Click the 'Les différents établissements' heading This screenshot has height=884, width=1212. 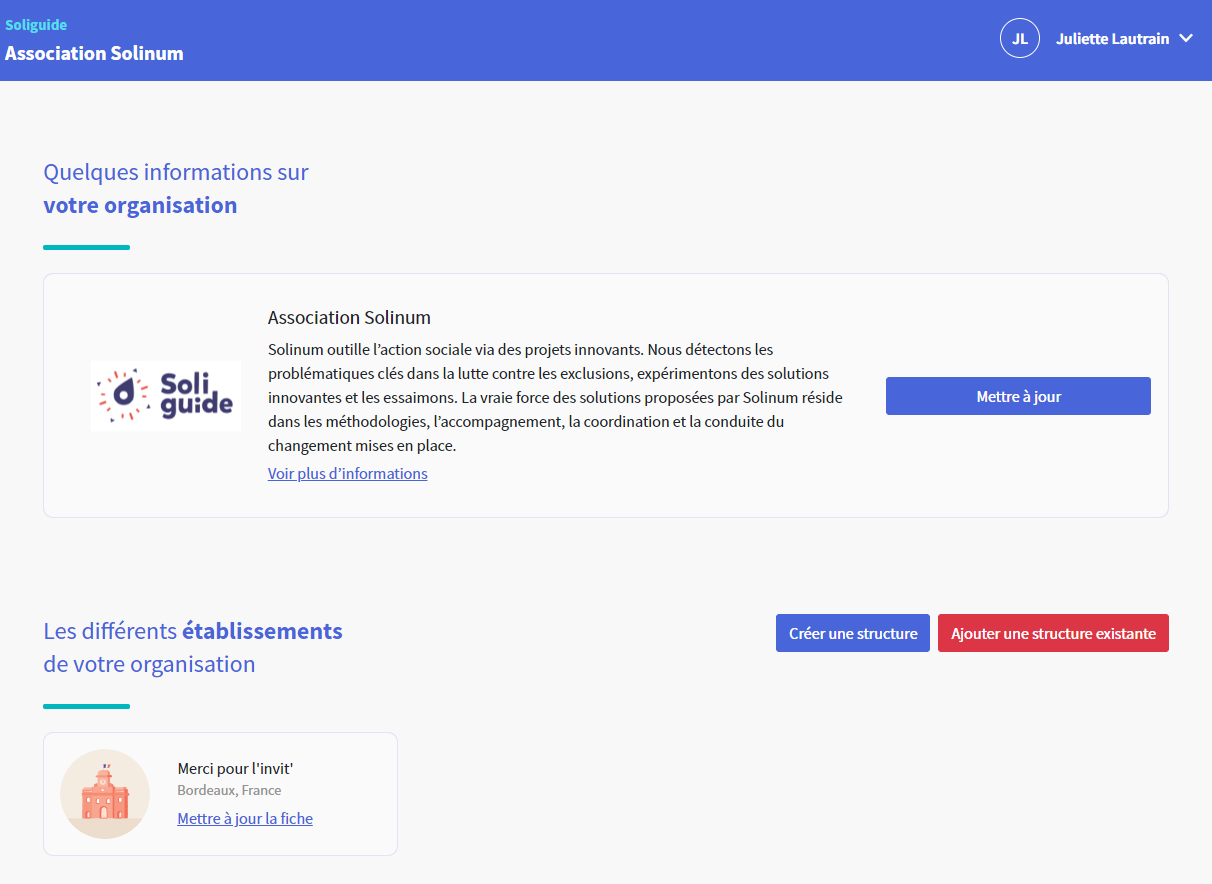point(193,632)
